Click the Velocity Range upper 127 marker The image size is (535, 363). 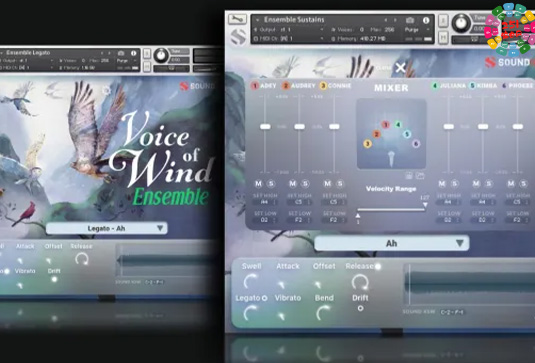[425, 205]
